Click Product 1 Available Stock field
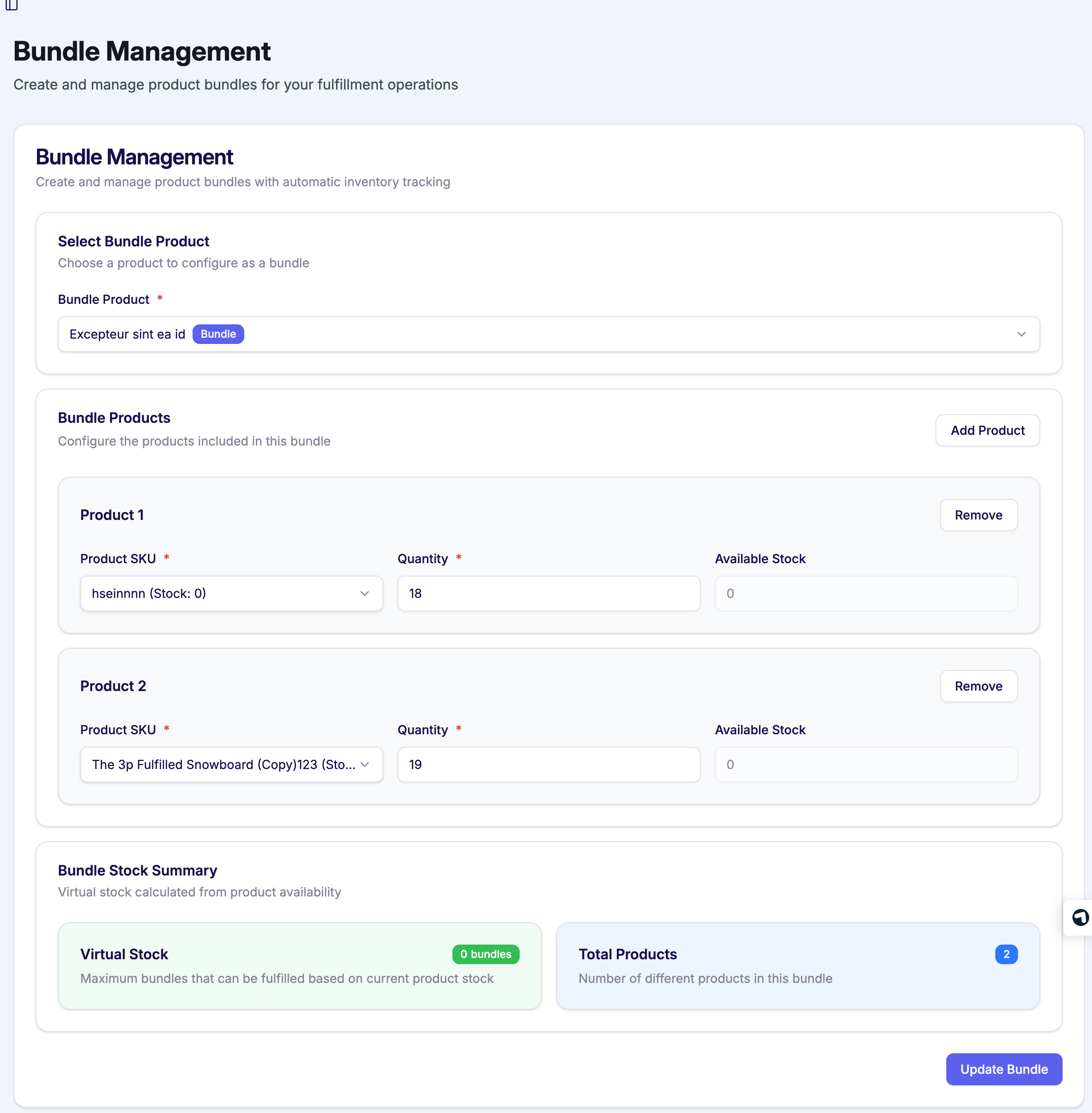This screenshot has width=1092, height=1113. point(866,593)
